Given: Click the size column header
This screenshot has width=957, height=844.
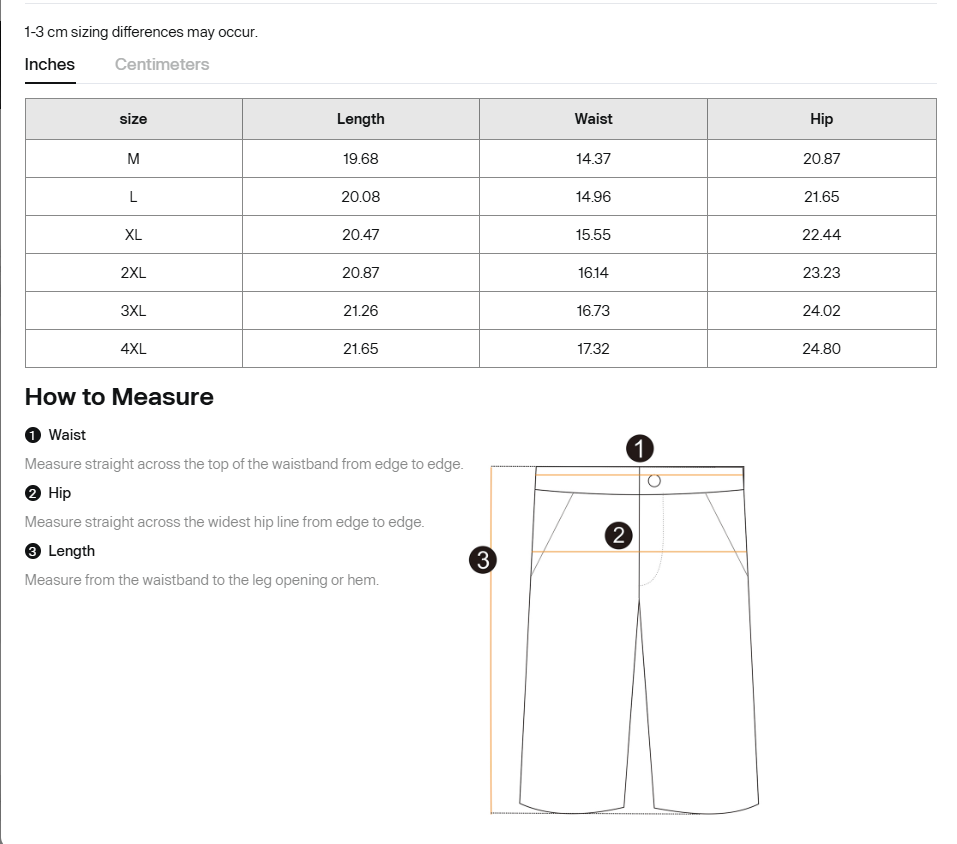Looking at the screenshot, I should coord(133,119).
